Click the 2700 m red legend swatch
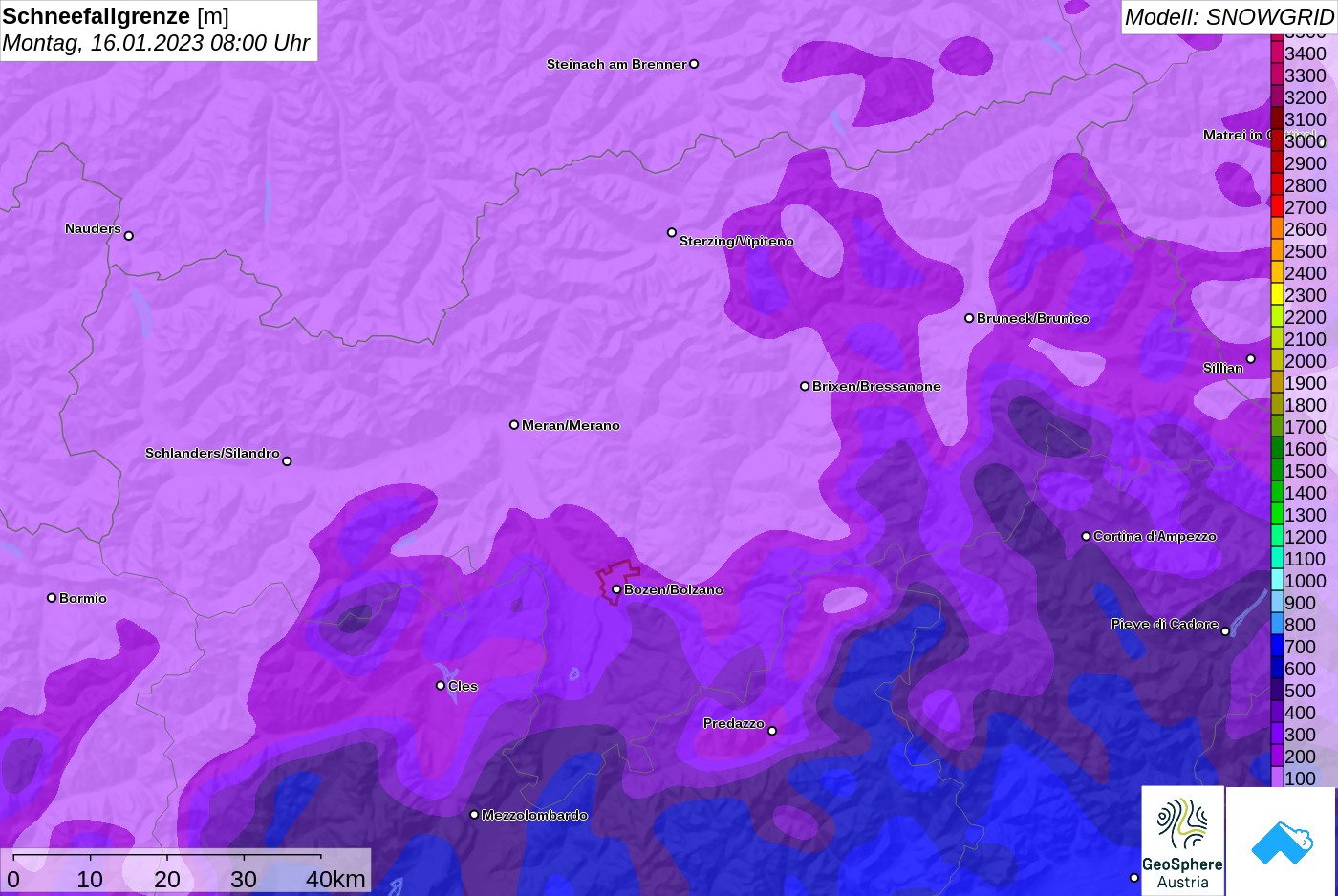The image size is (1338, 896). click(x=1277, y=206)
